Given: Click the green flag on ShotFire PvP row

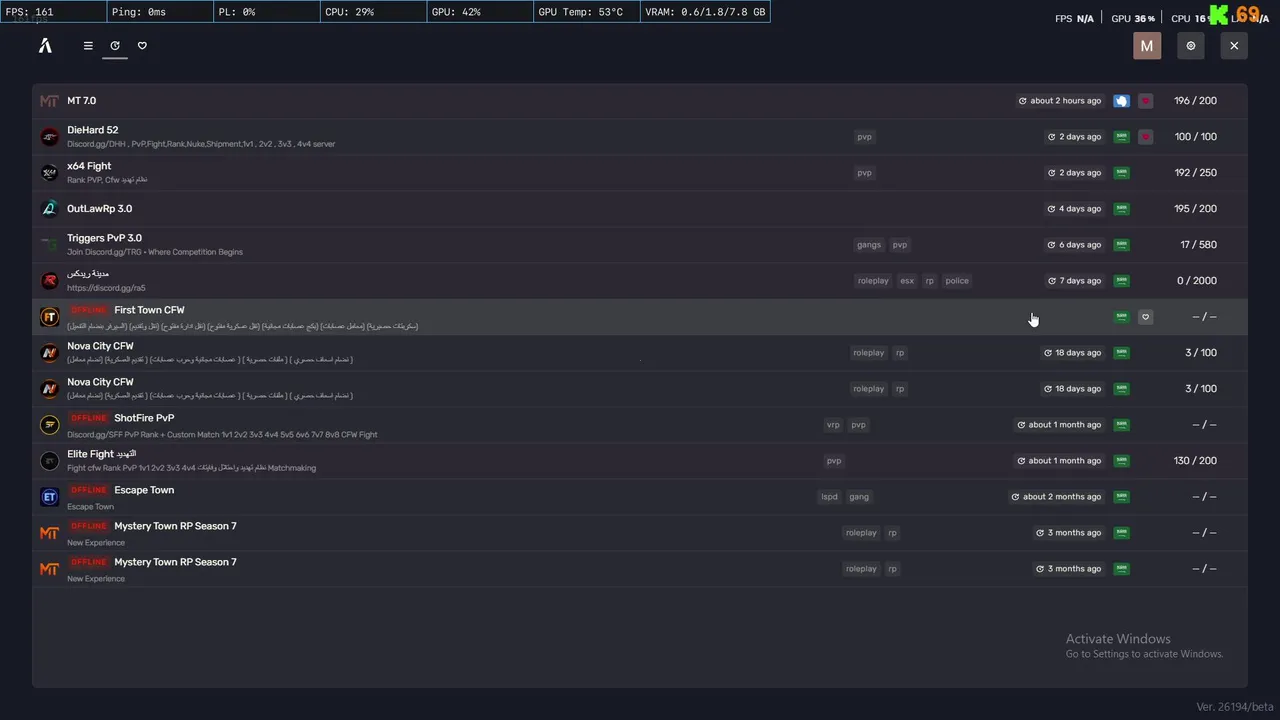Looking at the screenshot, I should click(1122, 425).
